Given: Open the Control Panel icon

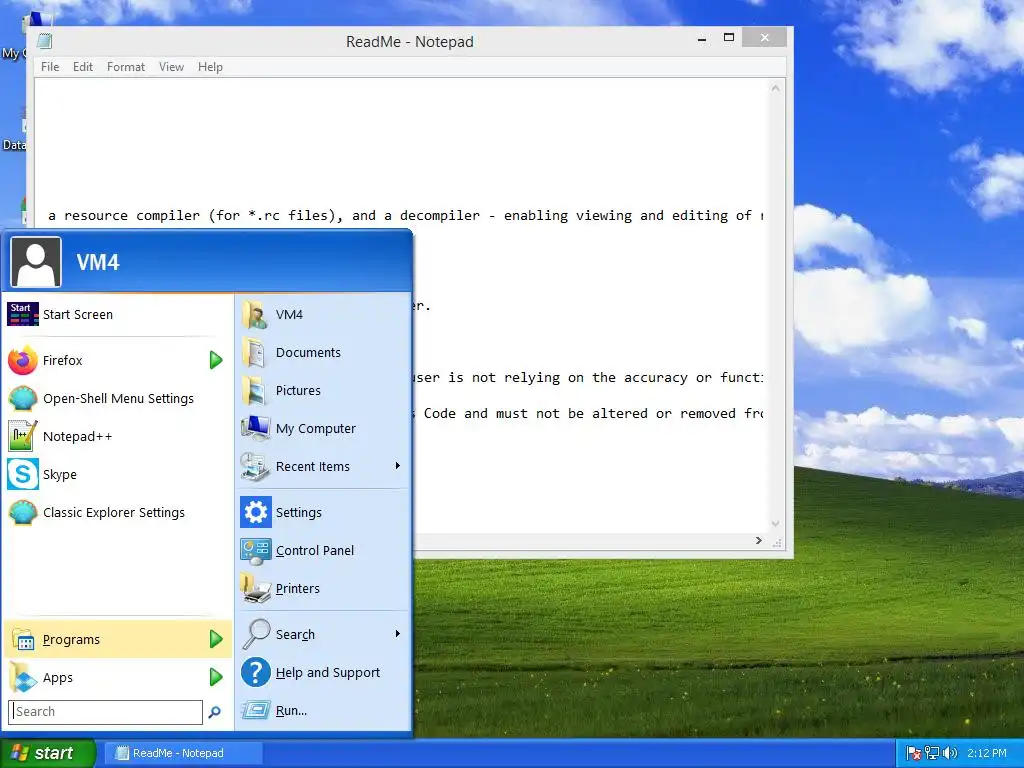Looking at the screenshot, I should (x=255, y=551).
